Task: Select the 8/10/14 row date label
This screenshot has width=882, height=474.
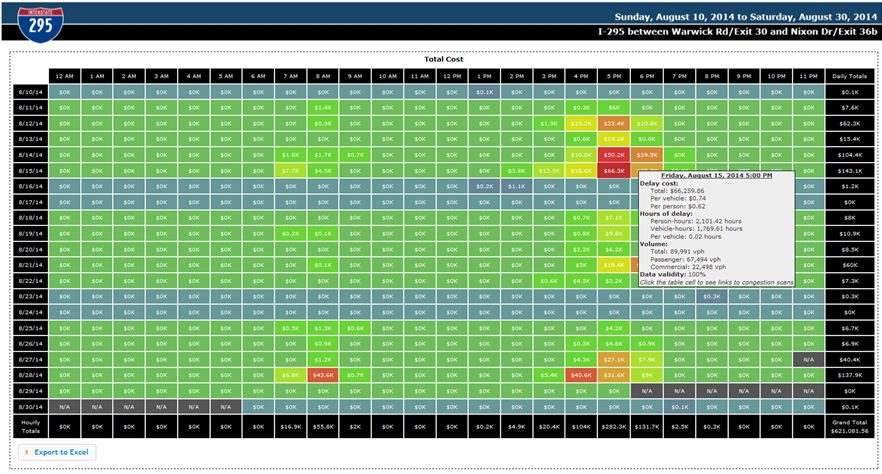Action: tap(29, 92)
